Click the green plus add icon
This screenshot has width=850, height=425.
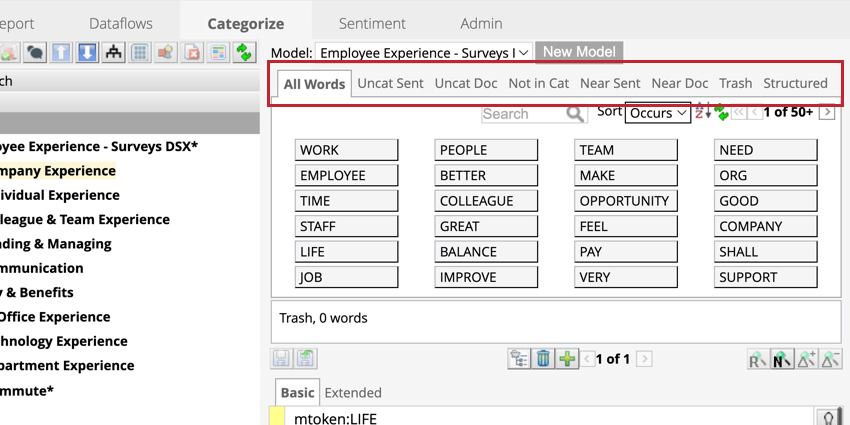point(567,359)
